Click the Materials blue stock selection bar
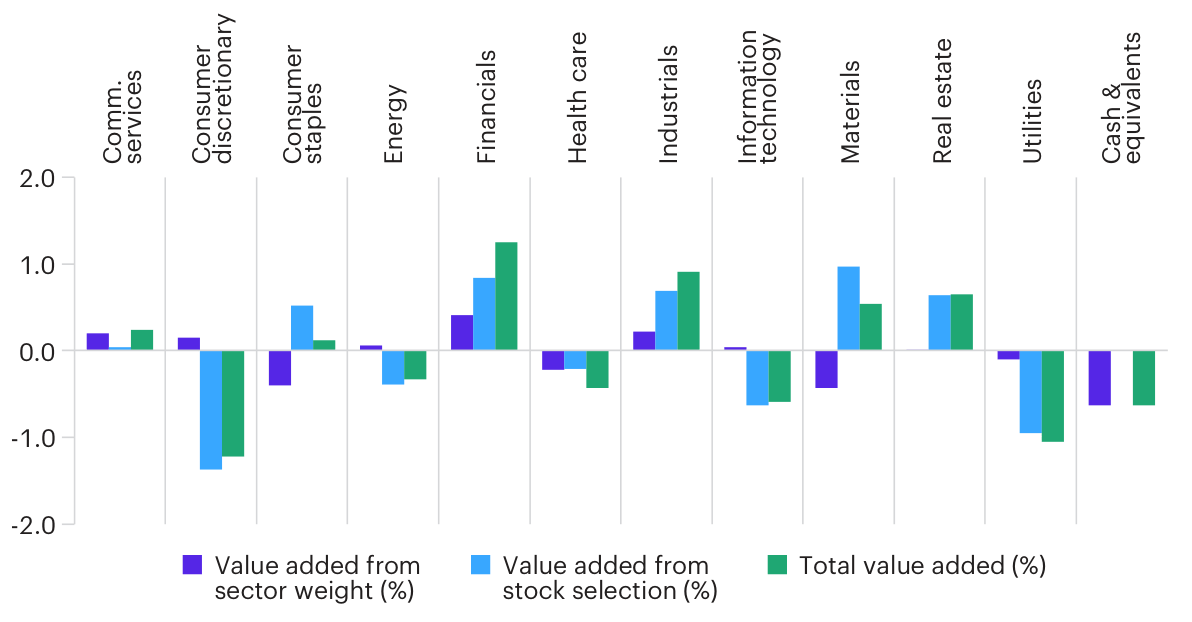This screenshot has width=1192, height=622. (x=848, y=308)
